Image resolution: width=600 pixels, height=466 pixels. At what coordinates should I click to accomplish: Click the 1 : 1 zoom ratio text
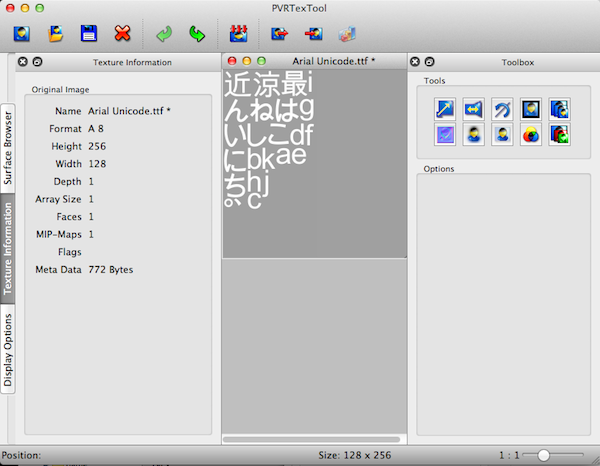(x=509, y=455)
